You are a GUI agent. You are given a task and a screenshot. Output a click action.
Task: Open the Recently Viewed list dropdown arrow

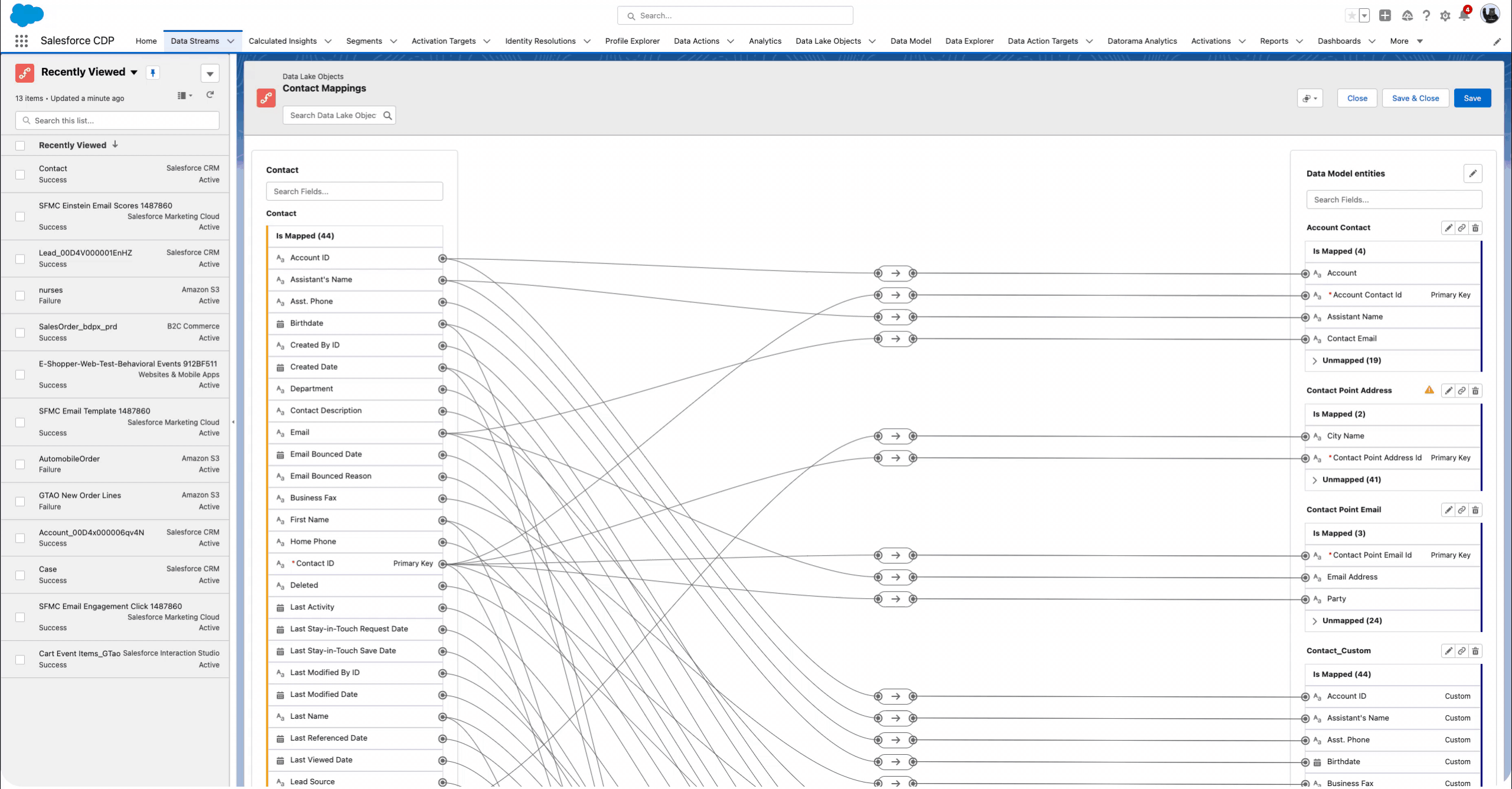point(134,73)
